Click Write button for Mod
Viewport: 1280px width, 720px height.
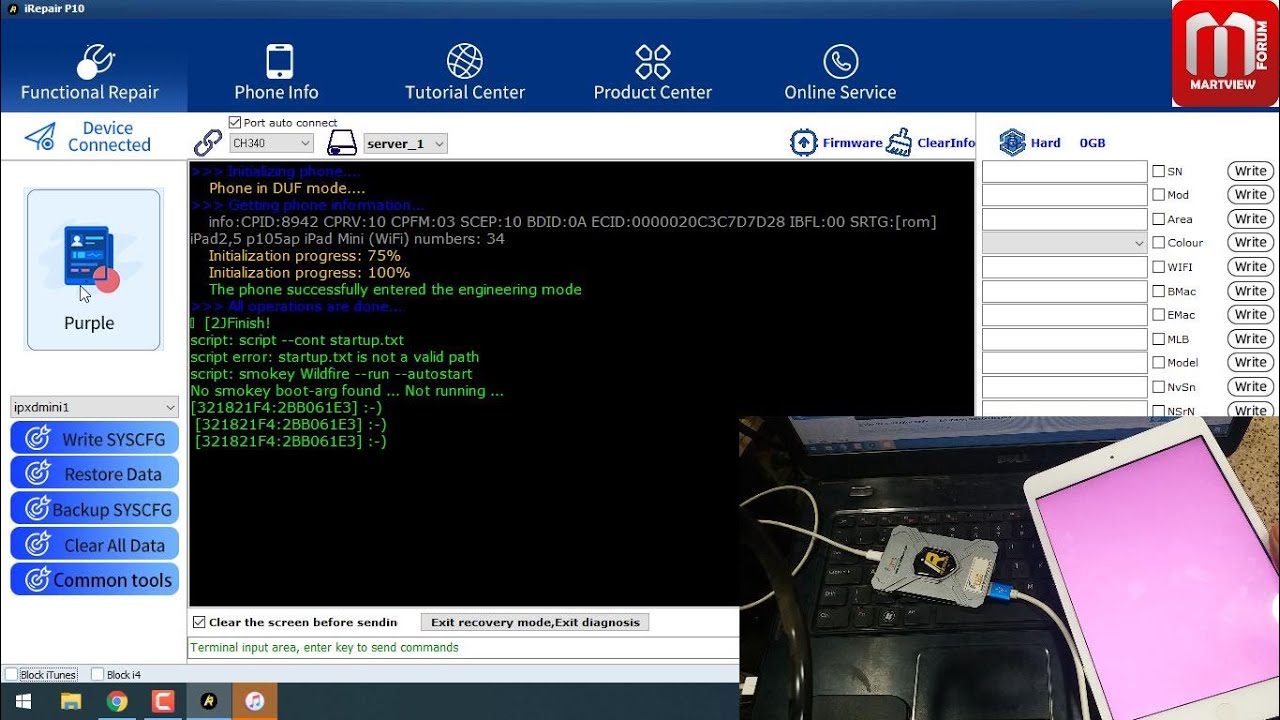point(1250,195)
